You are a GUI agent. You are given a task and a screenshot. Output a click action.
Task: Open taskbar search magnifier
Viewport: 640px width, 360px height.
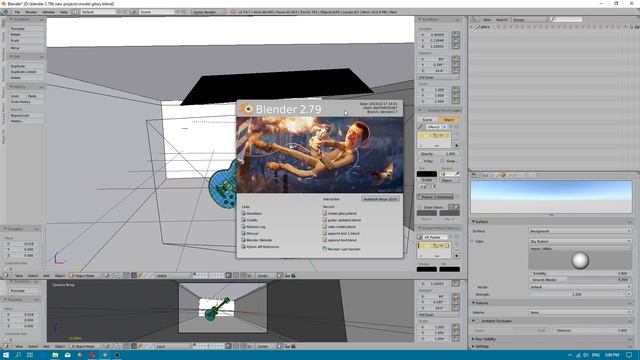[18, 355]
